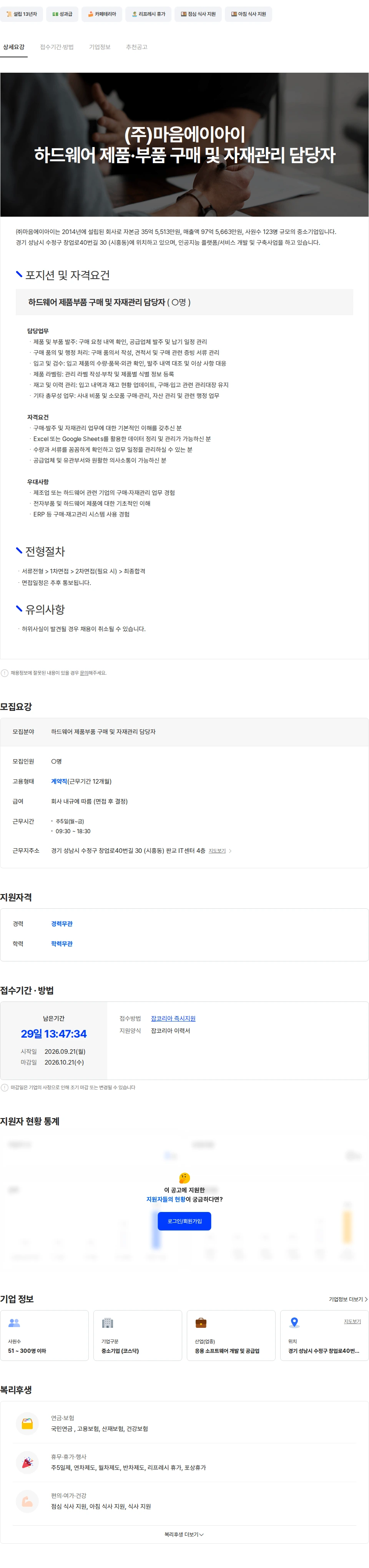Click 중소기업 (코스닥) company type text
Screen dimensions: 369x1568
point(120,1351)
